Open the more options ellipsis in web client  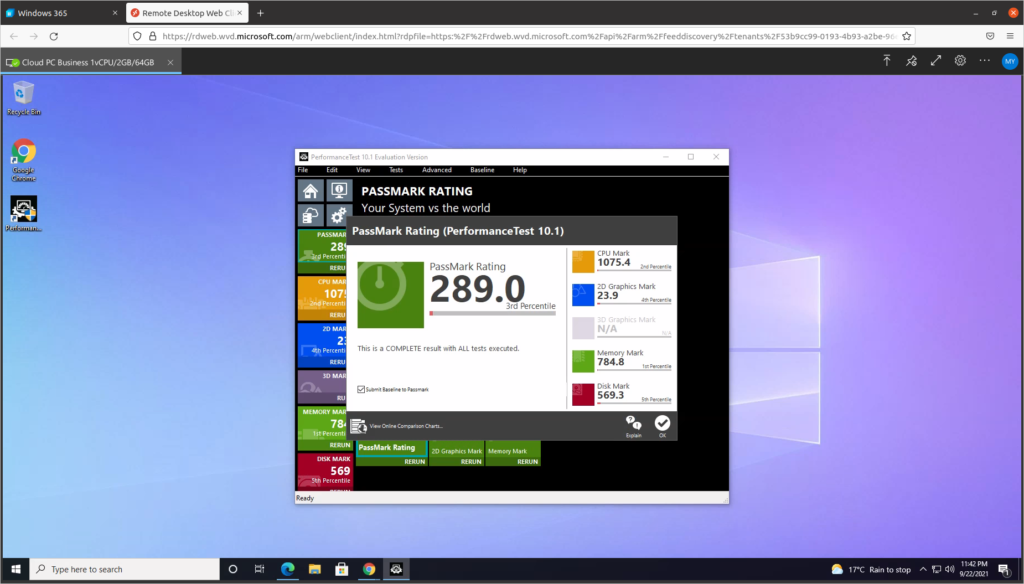(985, 61)
